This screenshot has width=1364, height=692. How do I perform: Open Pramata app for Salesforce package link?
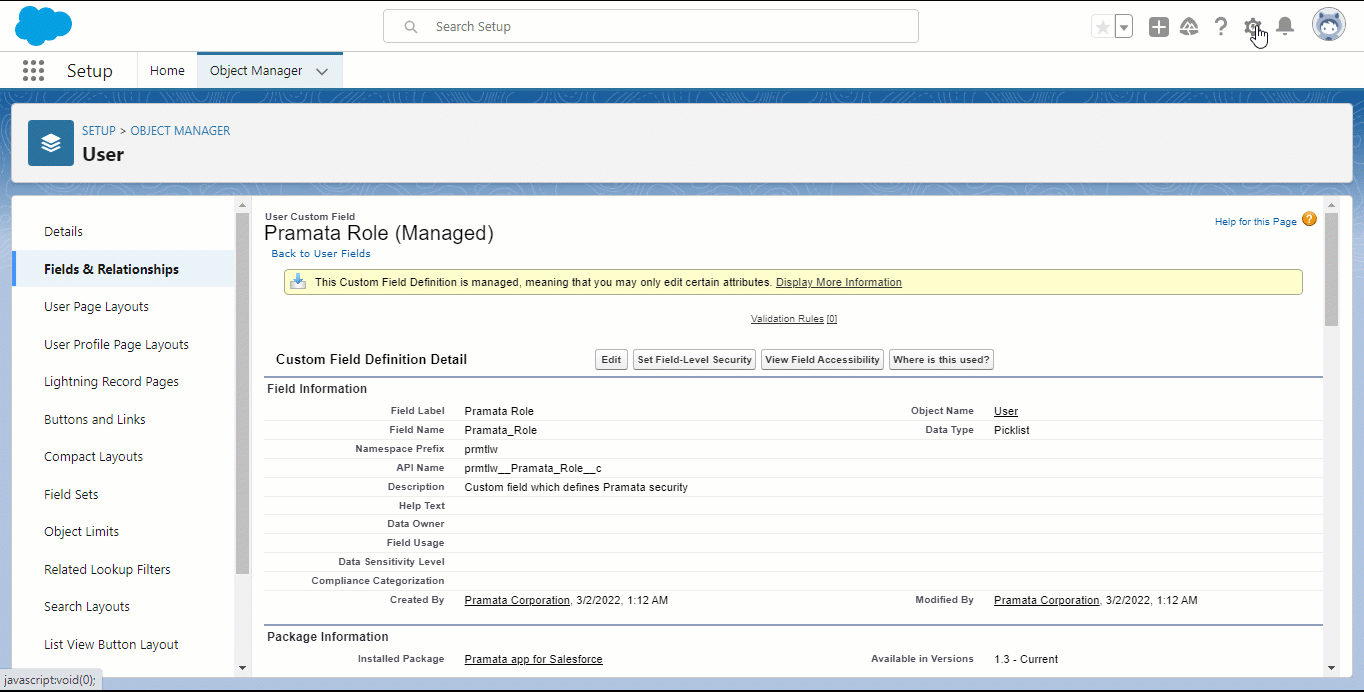pos(534,659)
